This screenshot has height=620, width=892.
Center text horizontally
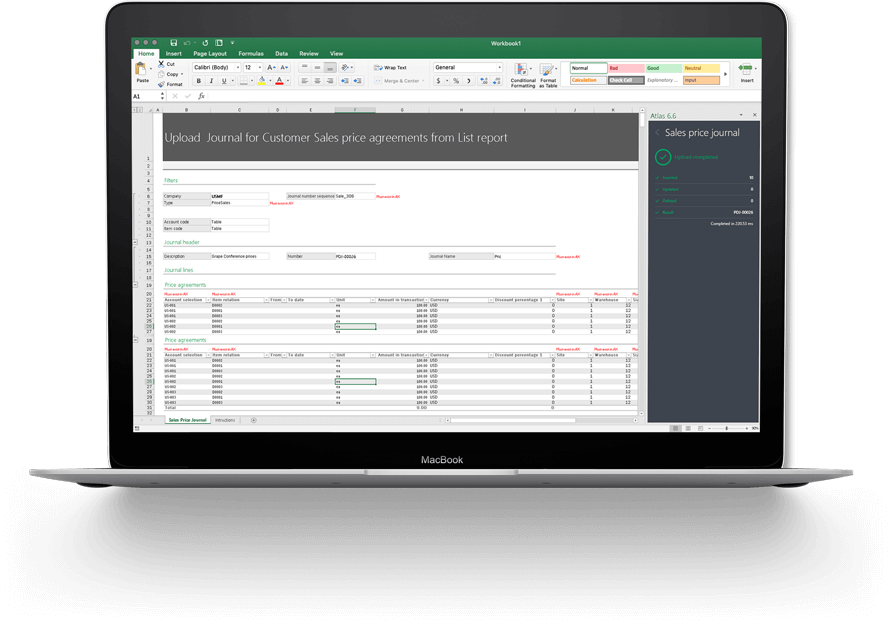[x=317, y=81]
